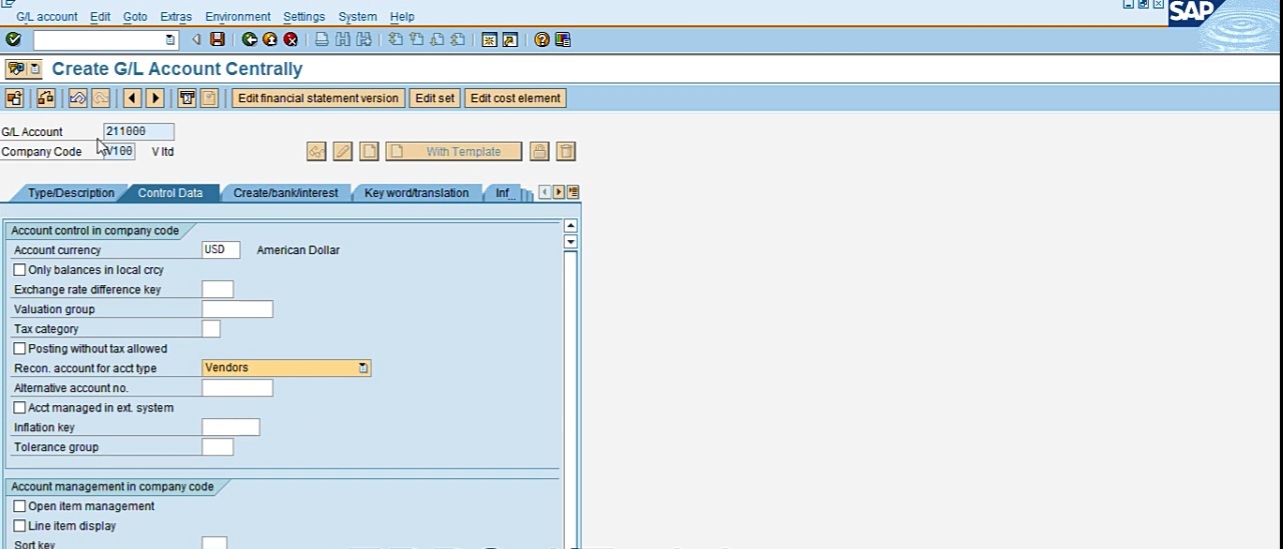The width and height of the screenshot is (1283, 549).
Task: Toggle Line item display checkbox
Action: (x=20, y=526)
